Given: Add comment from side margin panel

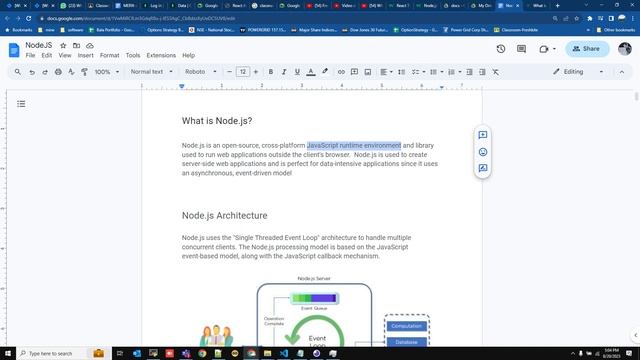Looking at the screenshot, I should click(482, 135).
